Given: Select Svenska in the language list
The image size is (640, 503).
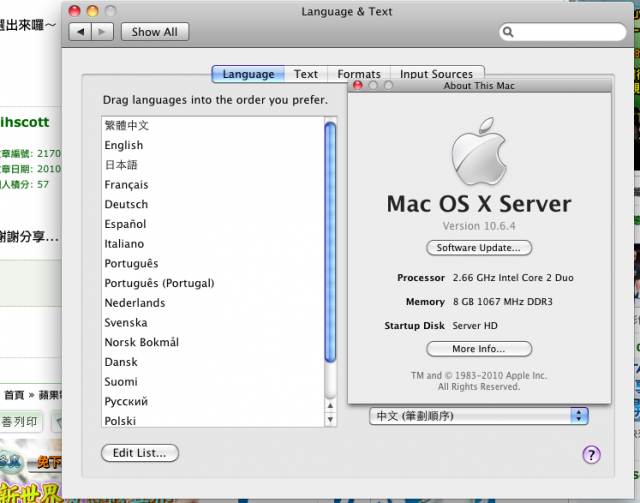Looking at the screenshot, I should (213, 323).
